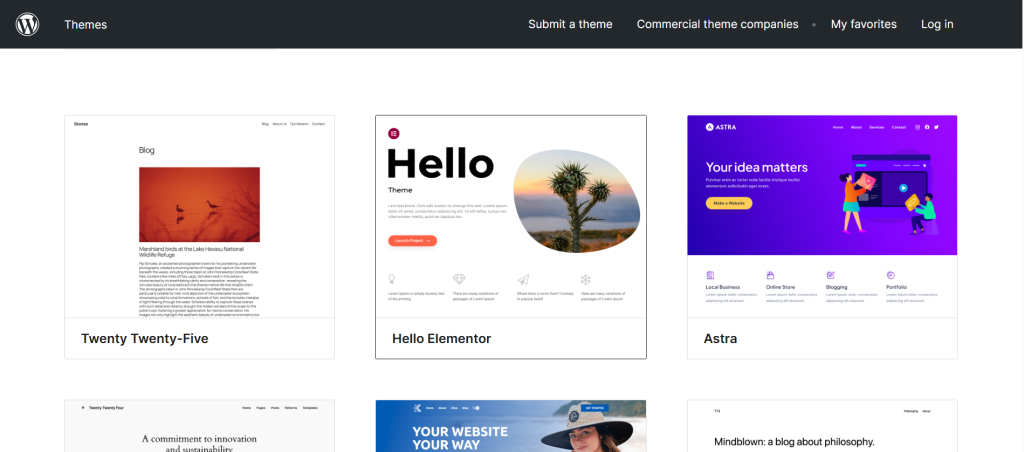Viewport: 1024px width, 452px height.
Task: Click the Launch Project button in Hello preview
Action: pos(412,240)
